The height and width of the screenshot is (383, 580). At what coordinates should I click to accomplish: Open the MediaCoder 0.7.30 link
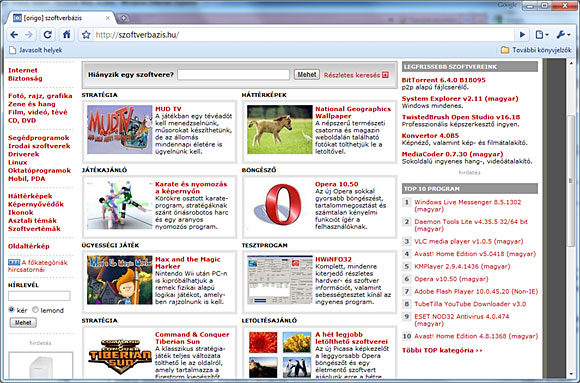tap(452, 154)
